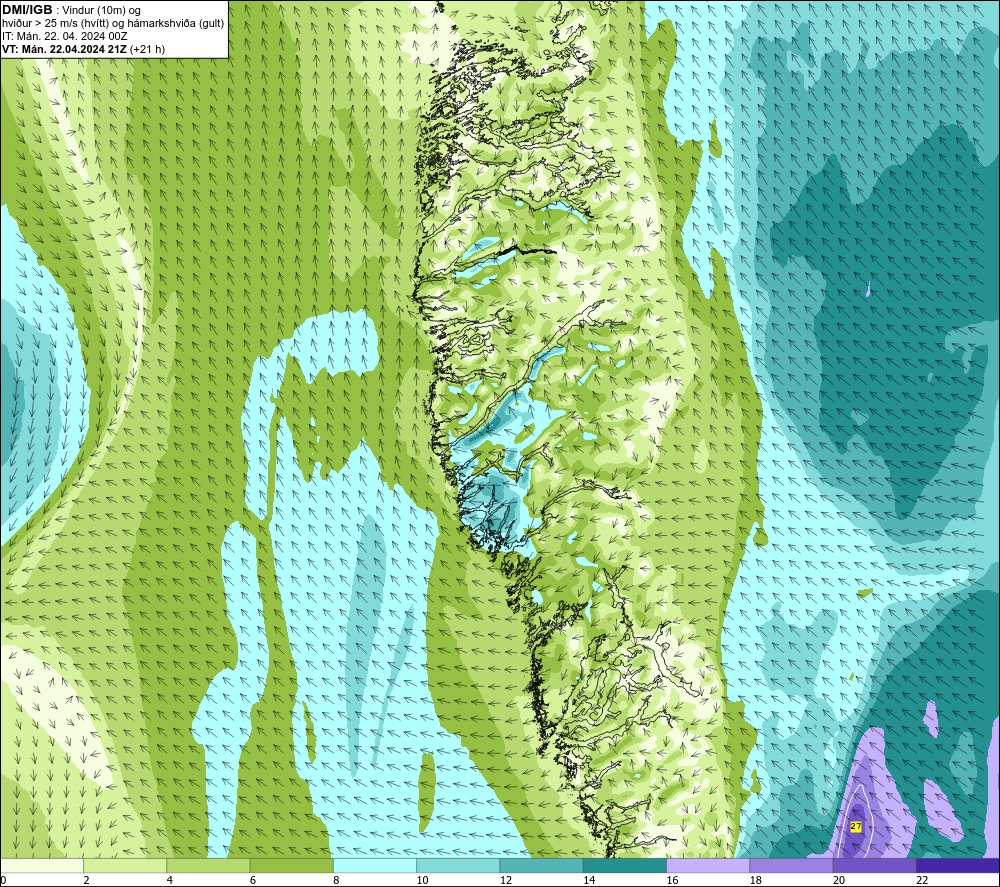Click the legend scale label '8'

click(336, 880)
